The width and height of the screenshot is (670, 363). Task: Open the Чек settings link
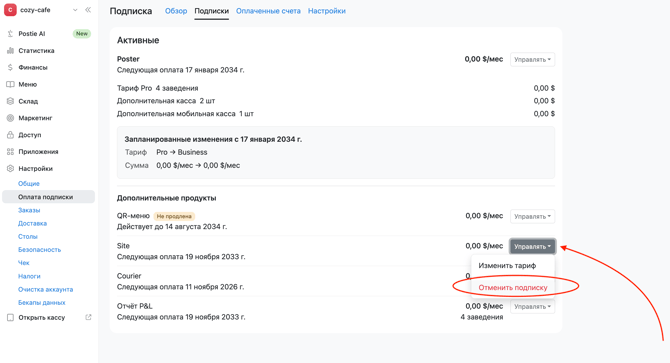(24, 263)
